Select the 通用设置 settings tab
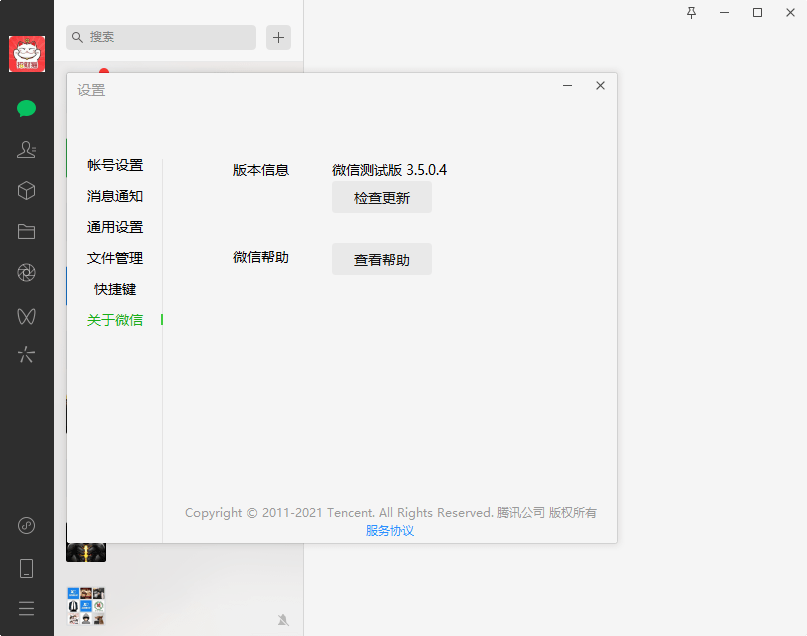This screenshot has height=636, width=807. point(115,227)
